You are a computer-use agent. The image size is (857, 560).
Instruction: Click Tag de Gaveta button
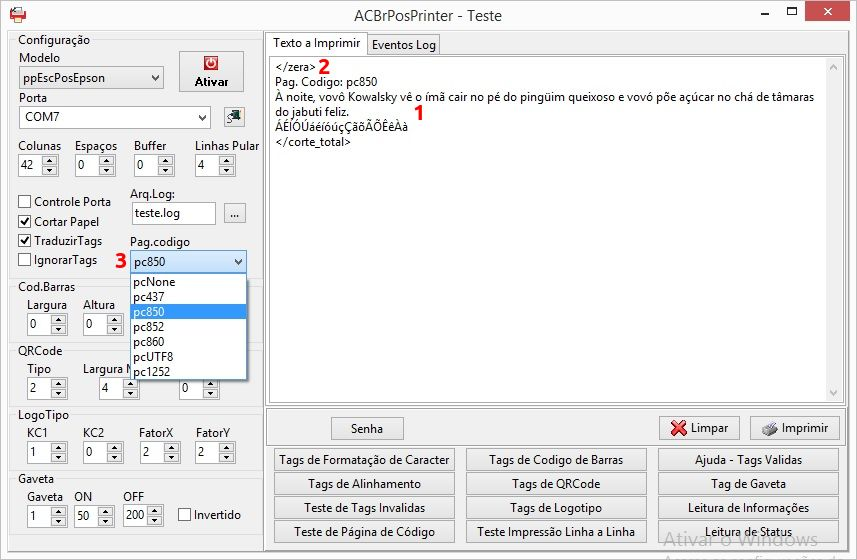[x=748, y=484]
